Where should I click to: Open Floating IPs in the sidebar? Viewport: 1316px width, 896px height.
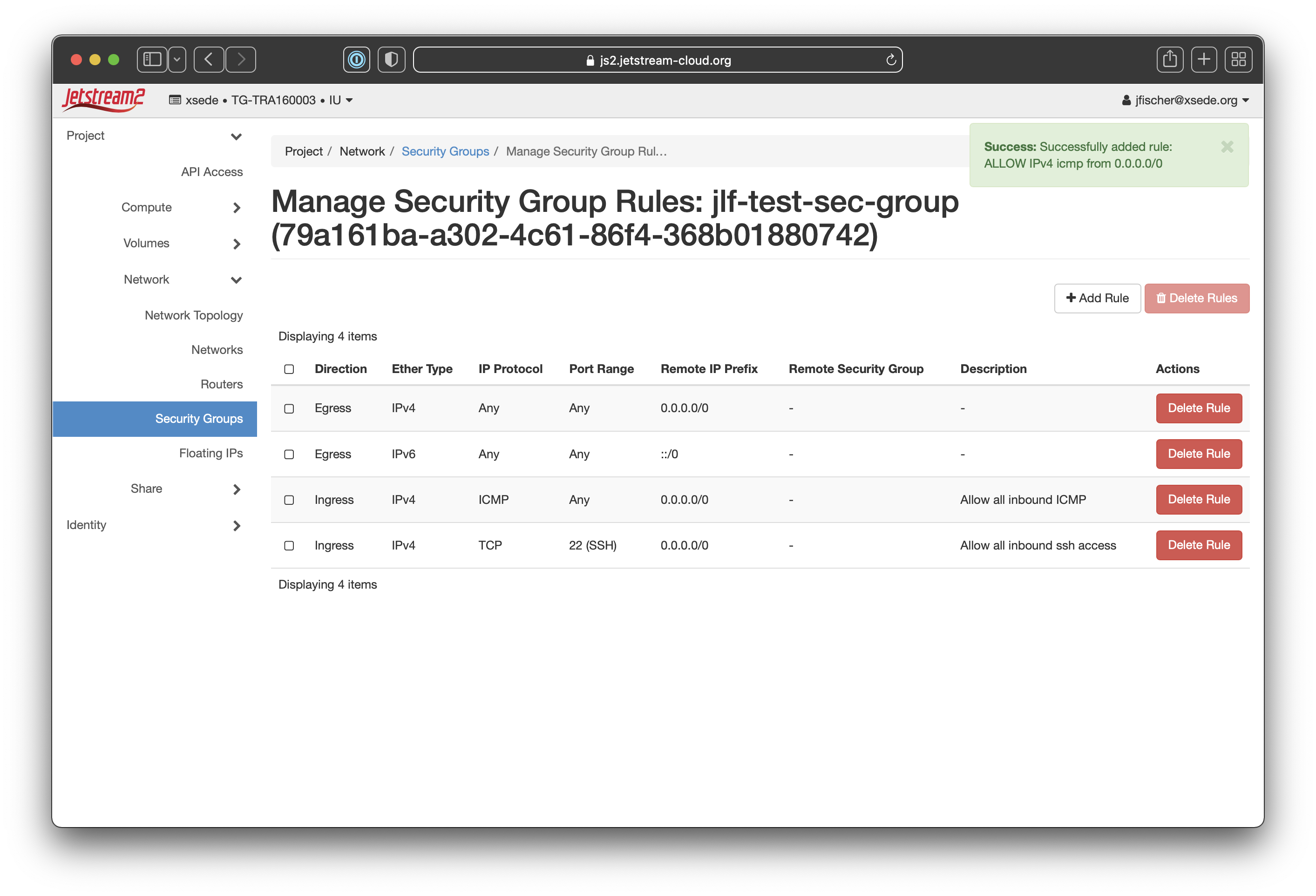pyautogui.click(x=210, y=453)
